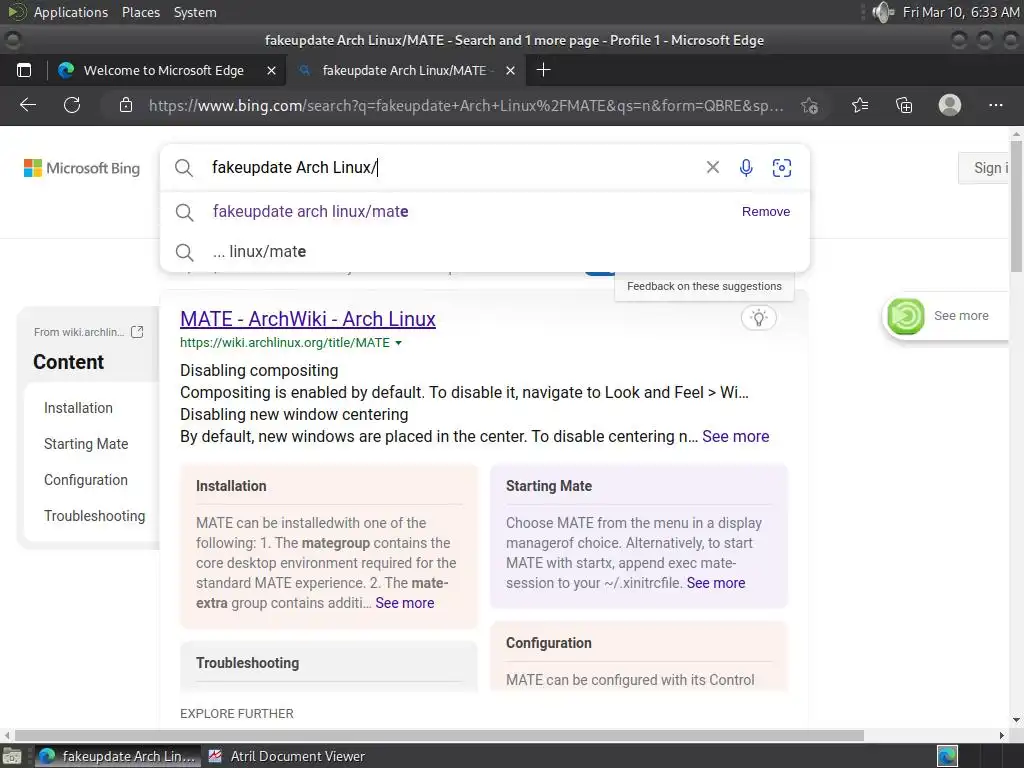Switch to fakeupdate Arch Linux/MATE tab
The width and height of the screenshot is (1024, 768).
405,71
